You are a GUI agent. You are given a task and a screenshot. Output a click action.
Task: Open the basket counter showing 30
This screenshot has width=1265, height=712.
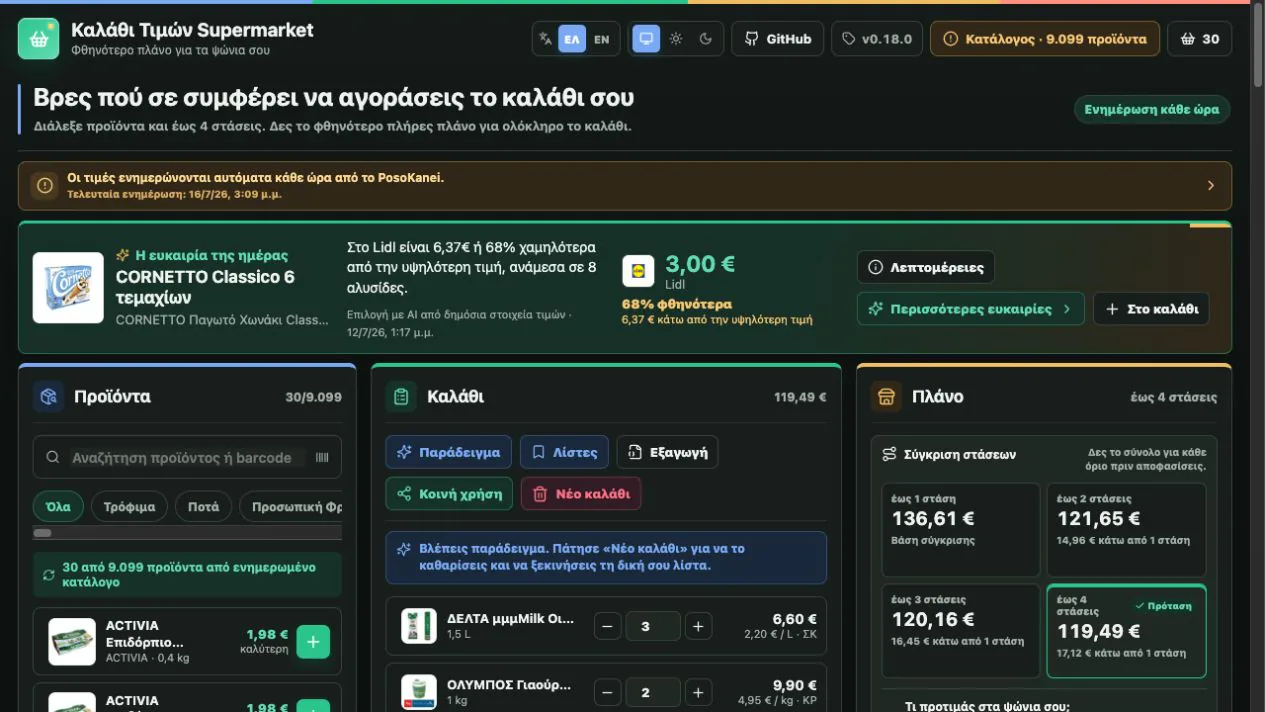[1200, 39]
